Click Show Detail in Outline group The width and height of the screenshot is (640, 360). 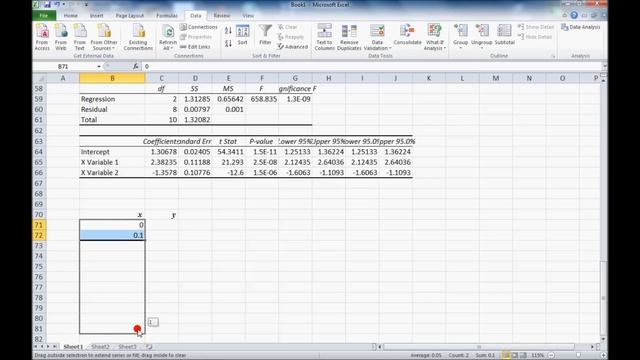pyautogui.click(x=536, y=27)
